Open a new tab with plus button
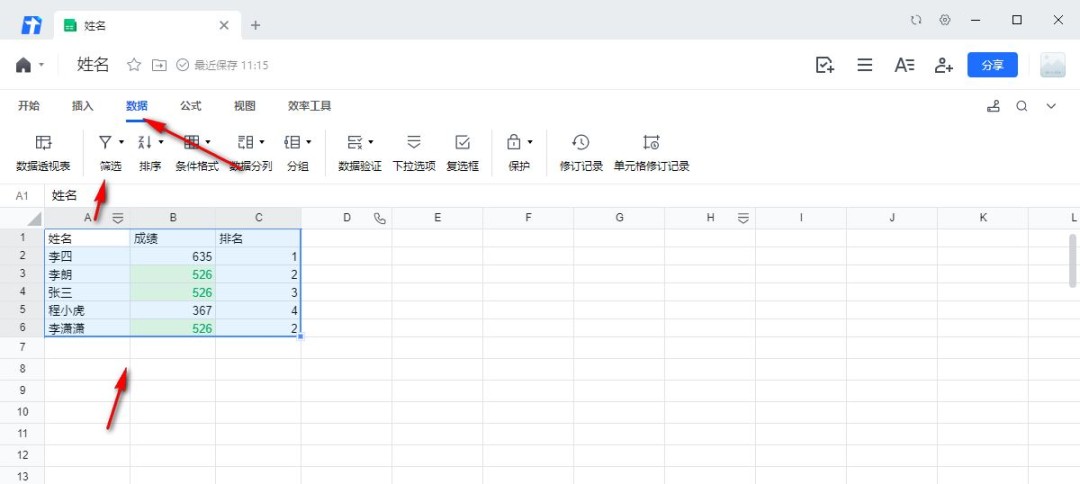The height and width of the screenshot is (484, 1080). coord(256,25)
